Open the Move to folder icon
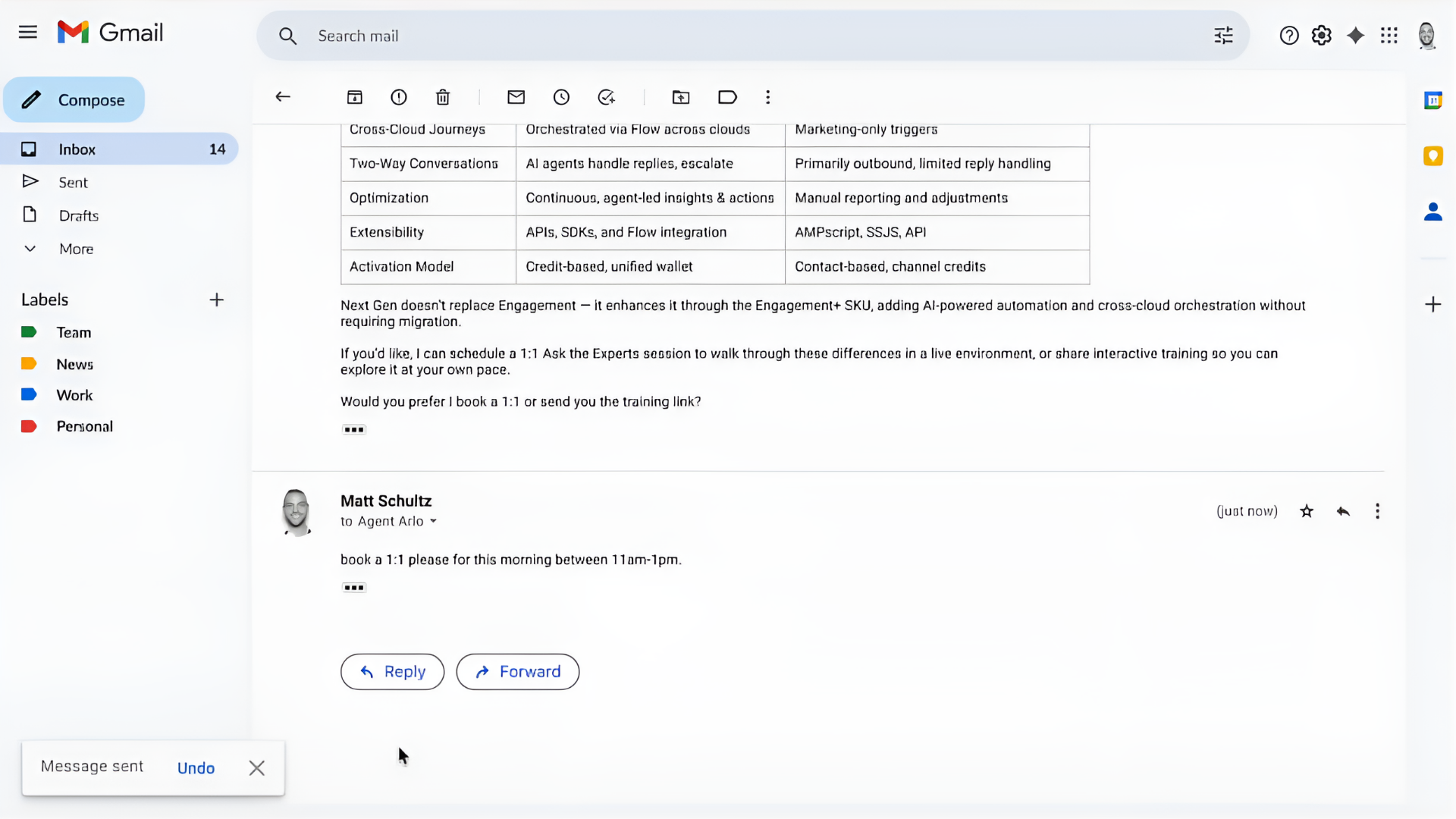Screen dimensions: 1456x819 681,97
